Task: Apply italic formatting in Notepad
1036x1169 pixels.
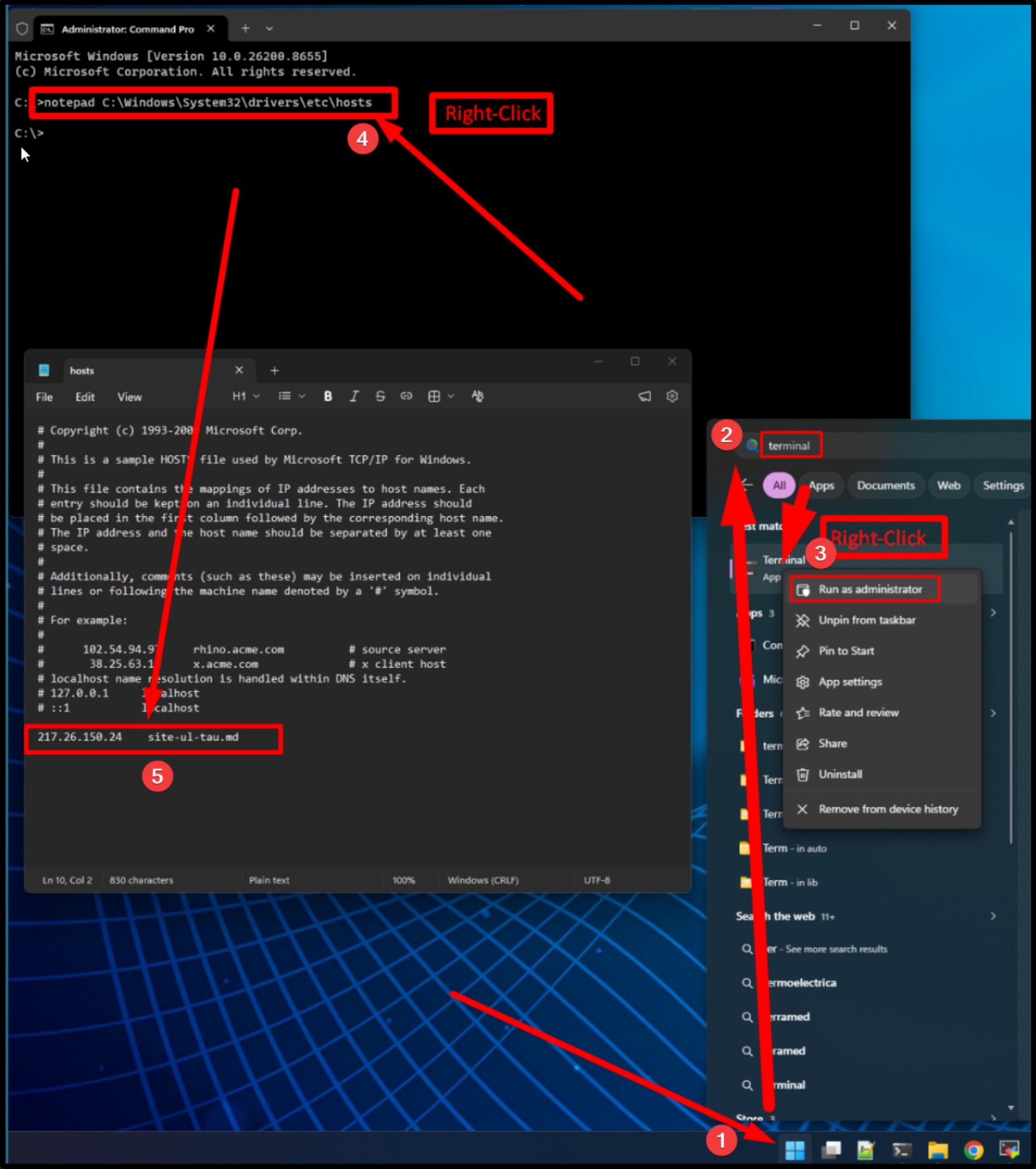Action: (354, 396)
